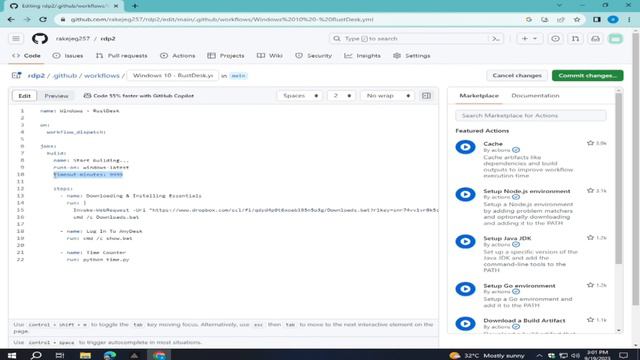
Task: Open the hamburger navigation menu
Action: 16,39
